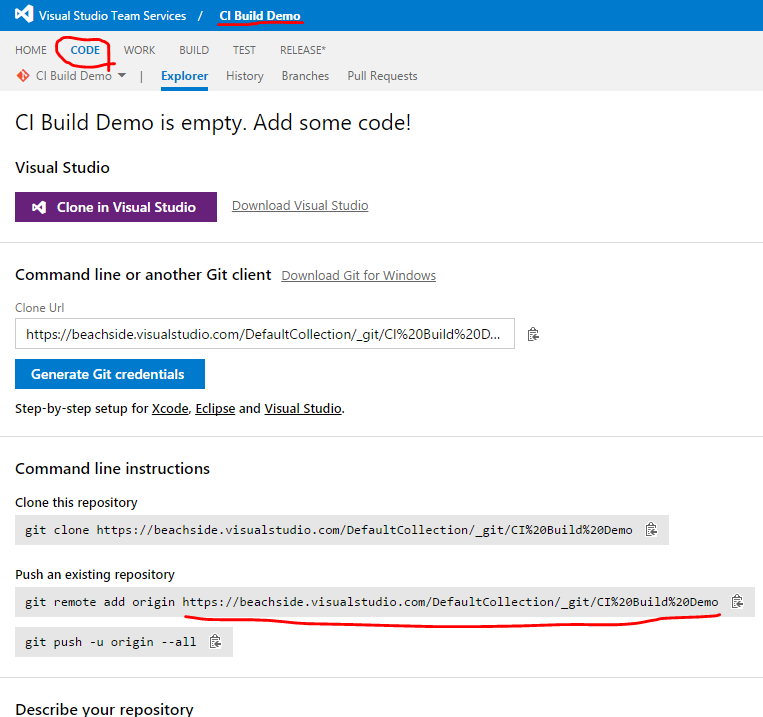Click the CI Build Demo project title in header
This screenshot has height=717, width=763.
[x=260, y=16]
